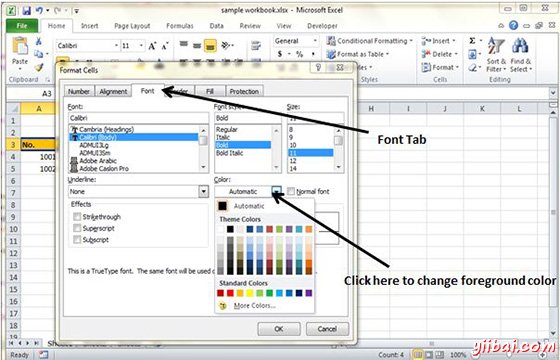The image size is (560, 360).
Task: Open the ribbon font size dropdown
Action: coord(141,46)
